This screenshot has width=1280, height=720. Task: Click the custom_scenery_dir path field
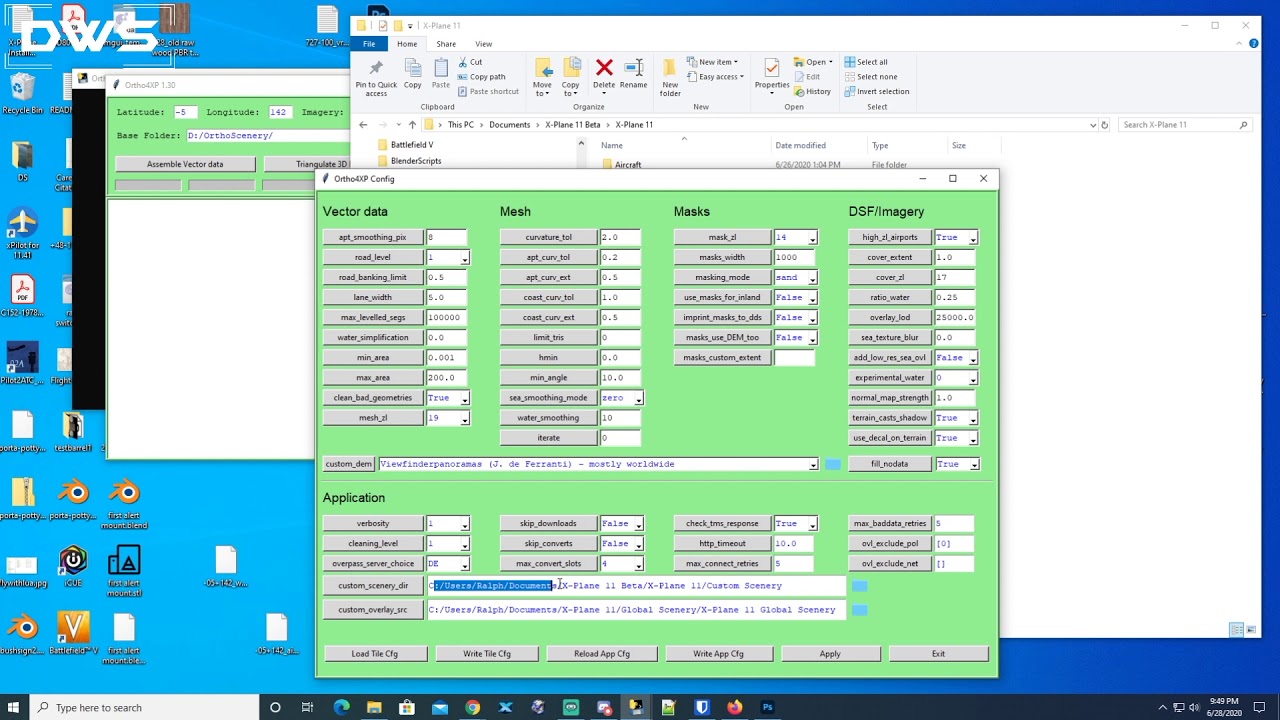pyautogui.click(x=636, y=586)
